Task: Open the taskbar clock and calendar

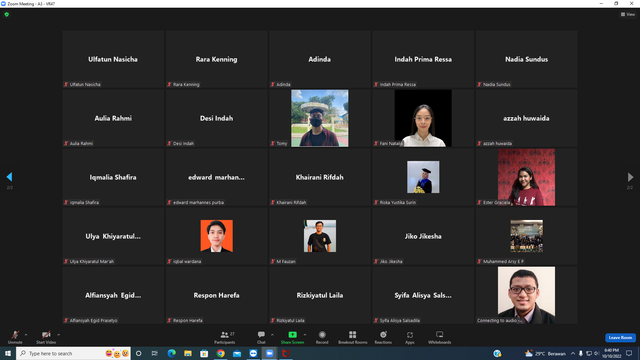Action: (611, 353)
